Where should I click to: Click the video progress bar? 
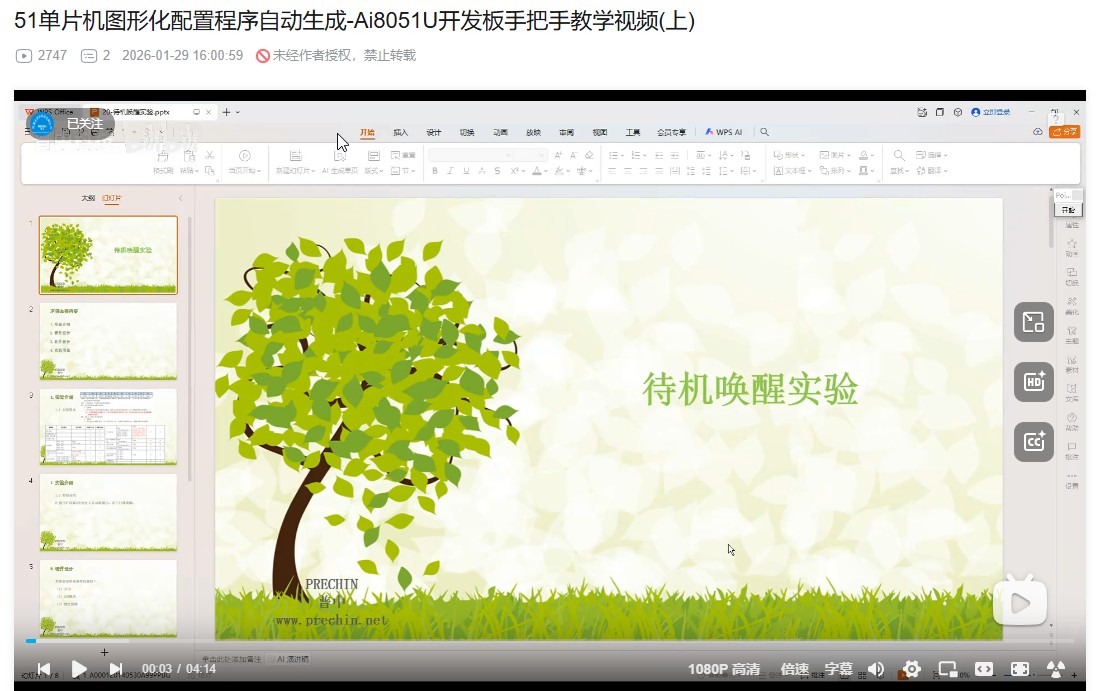pos(400,641)
